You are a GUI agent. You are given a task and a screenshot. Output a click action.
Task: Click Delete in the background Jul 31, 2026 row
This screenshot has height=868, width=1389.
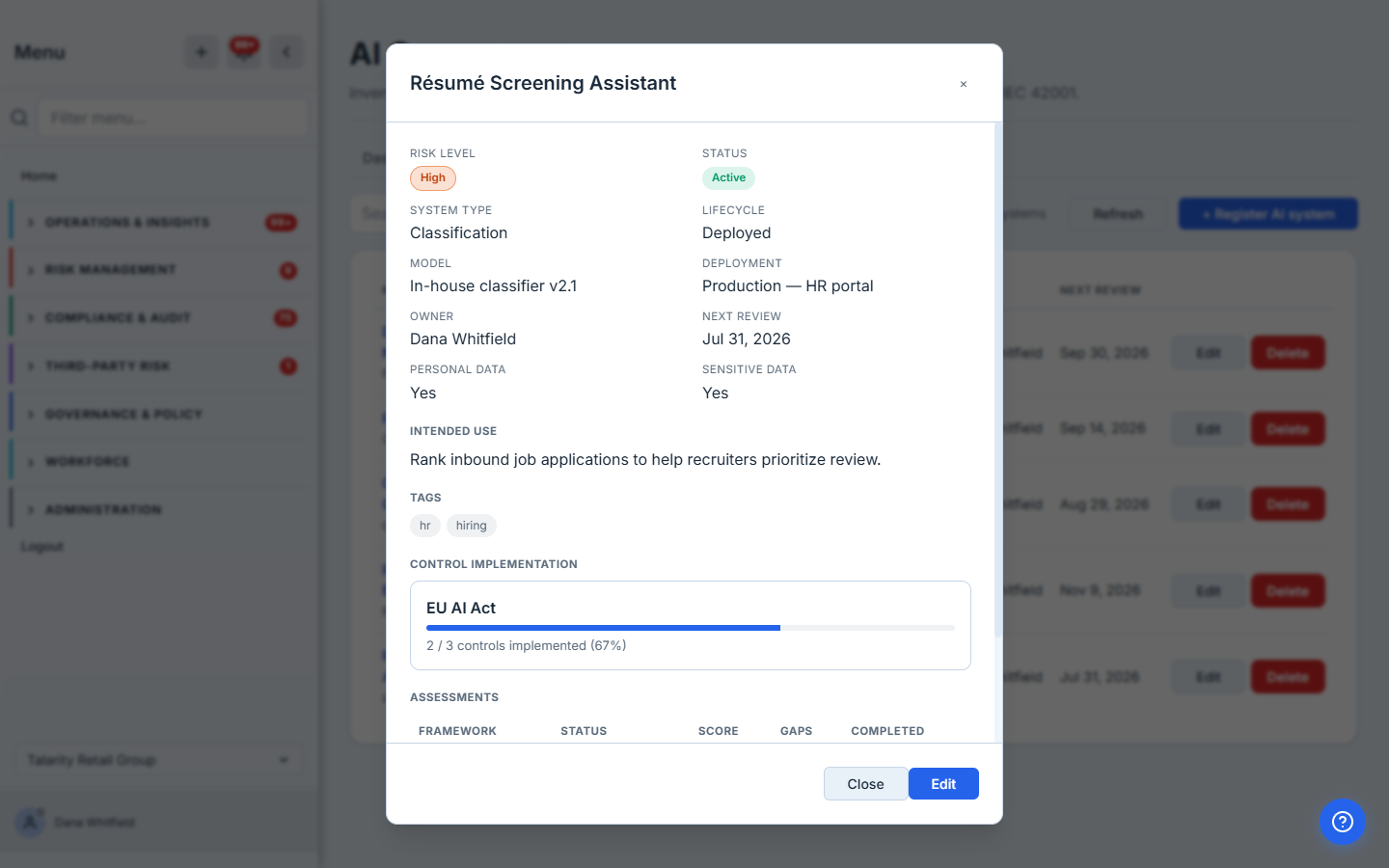(x=1288, y=677)
